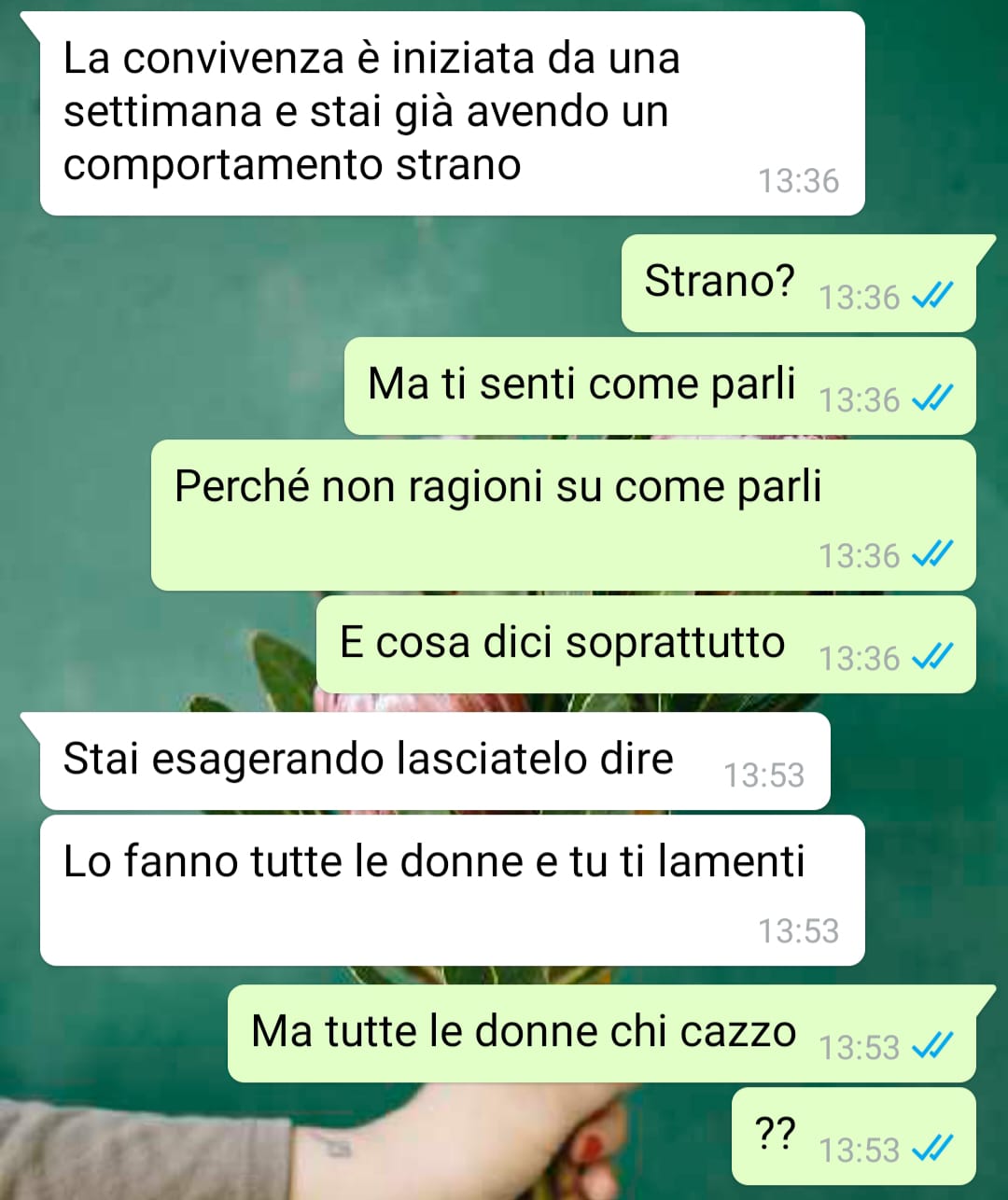Tap the '??' message bubble

(x=854, y=1137)
